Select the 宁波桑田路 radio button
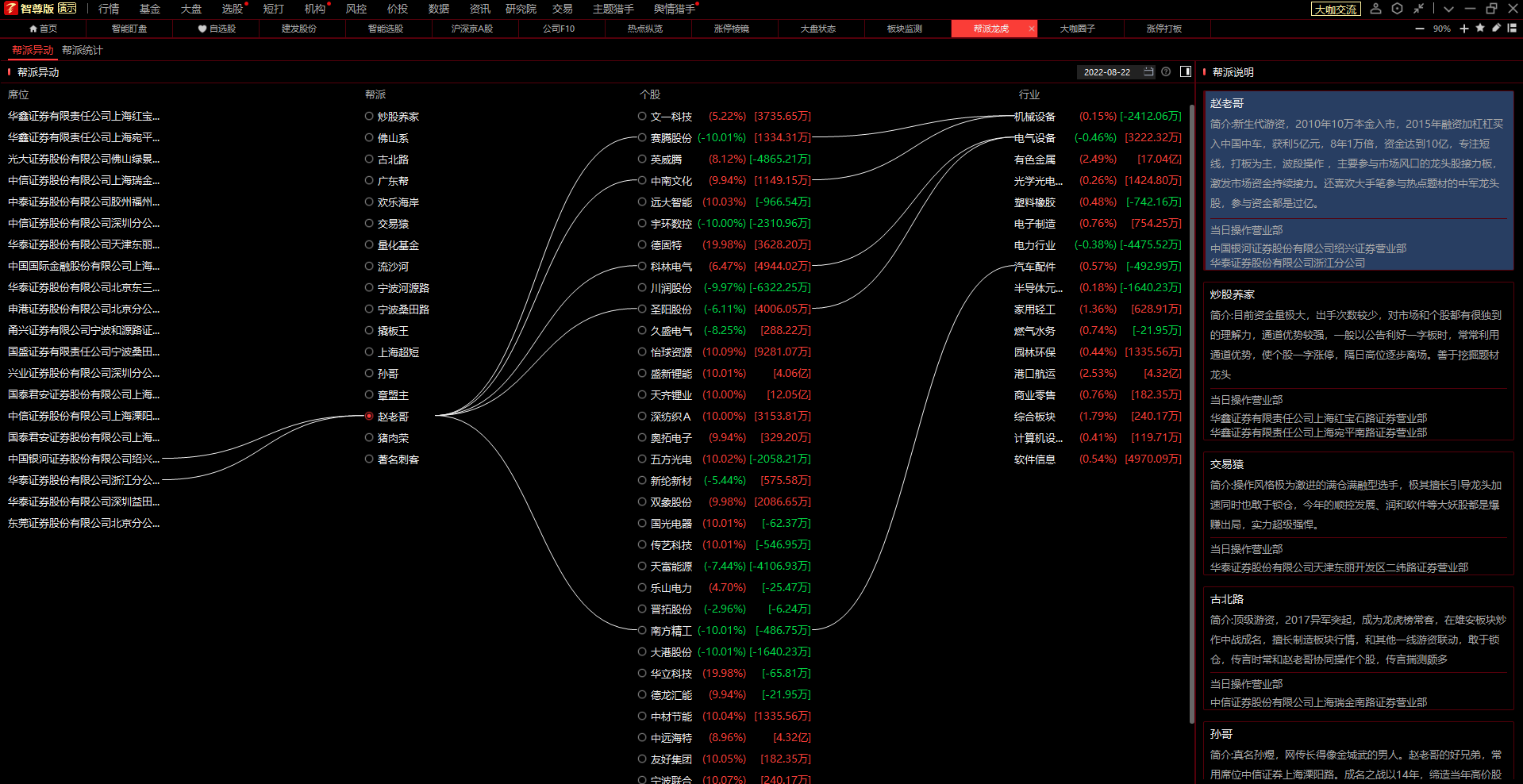The width and height of the screenshot is (1523, 784). click(x=369, y=309)
